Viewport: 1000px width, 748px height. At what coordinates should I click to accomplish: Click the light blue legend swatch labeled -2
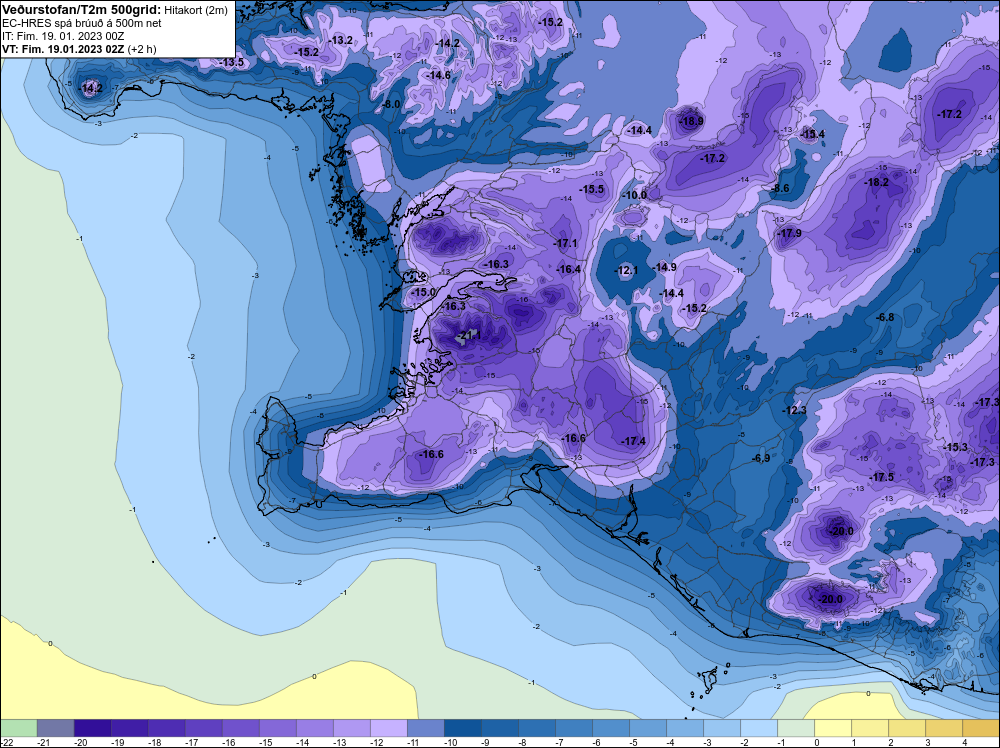tap(758, 728)
